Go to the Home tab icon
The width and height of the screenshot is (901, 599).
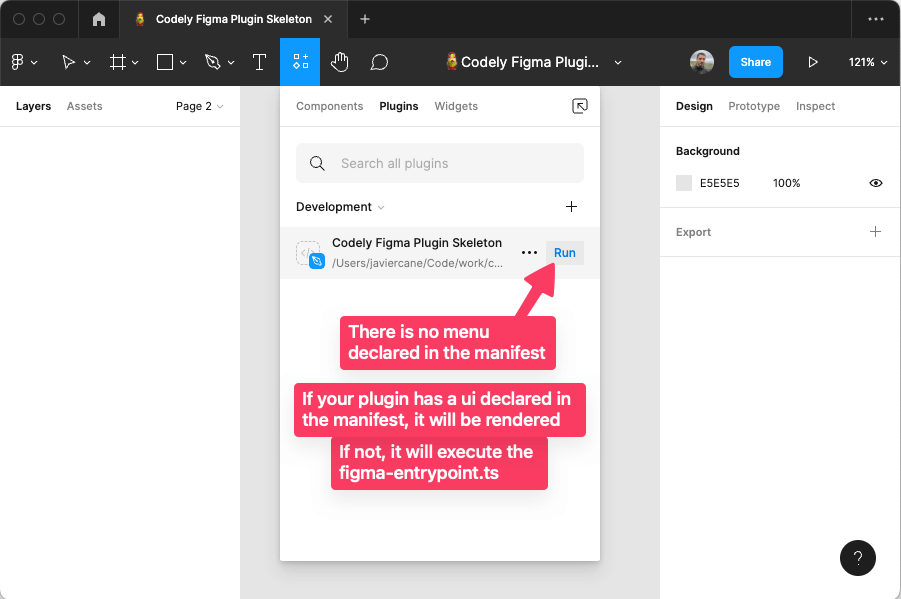pyautogui.click(x=99, y=19)
